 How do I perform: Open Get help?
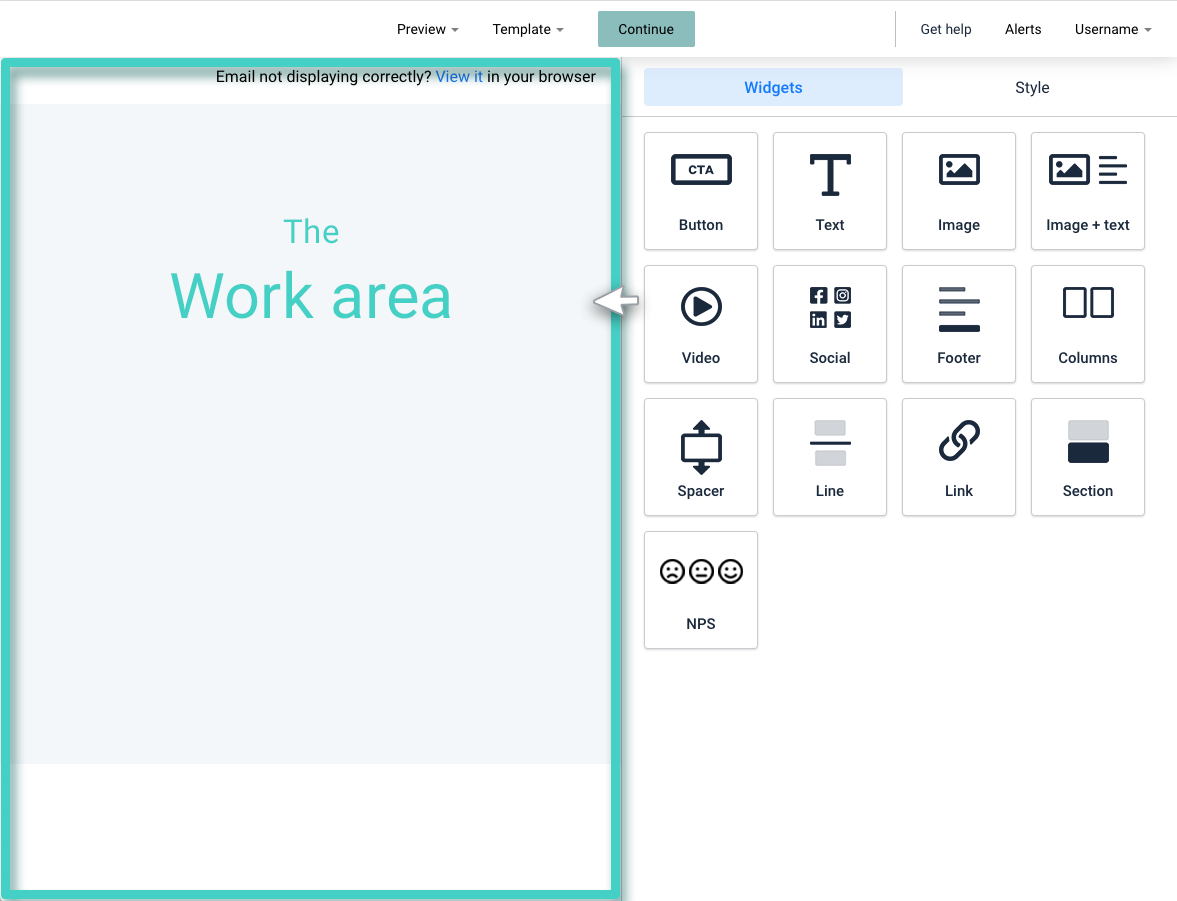pos(946,29)
